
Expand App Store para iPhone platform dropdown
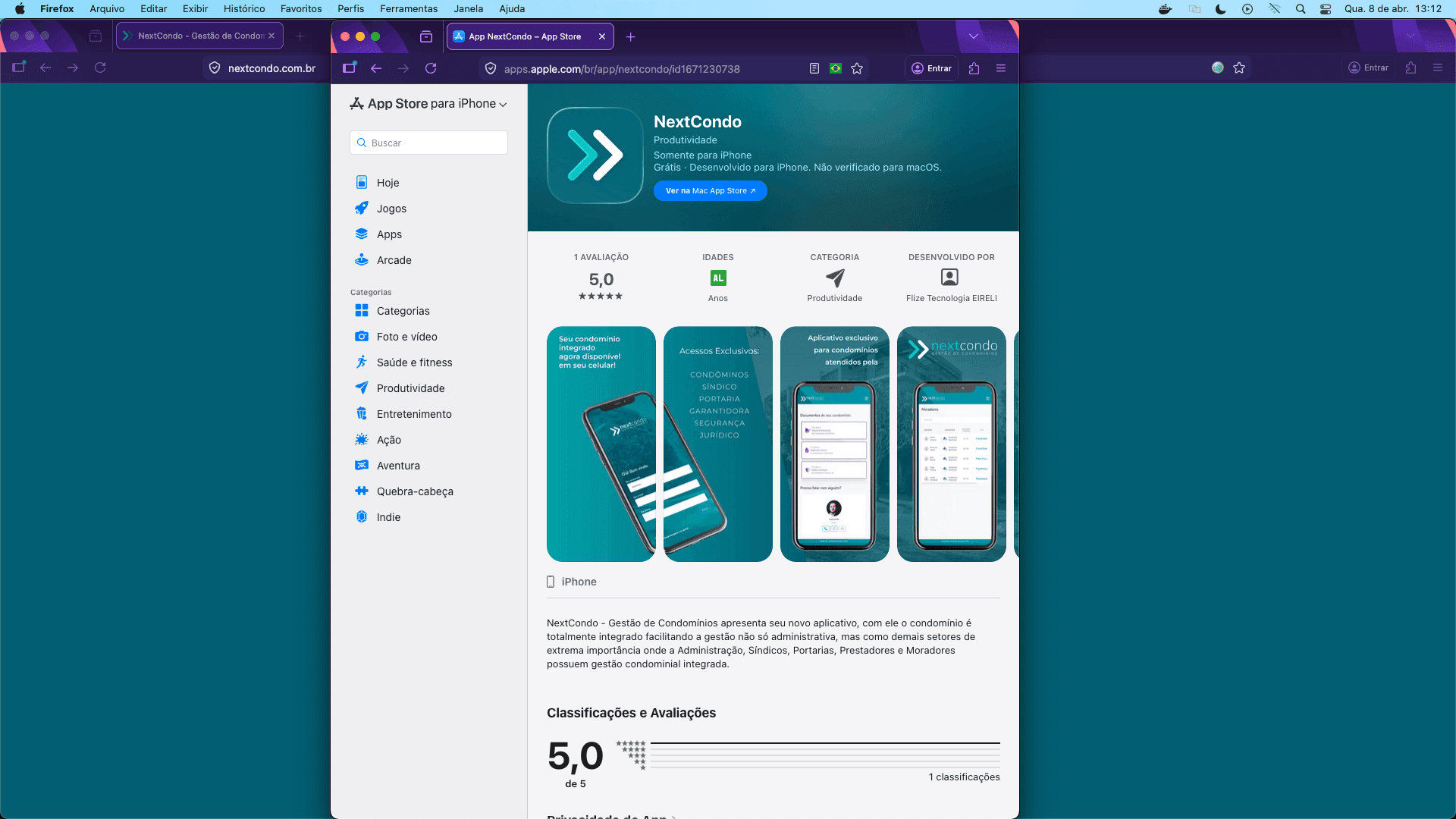pyautogui.click(x=428, y=104)
